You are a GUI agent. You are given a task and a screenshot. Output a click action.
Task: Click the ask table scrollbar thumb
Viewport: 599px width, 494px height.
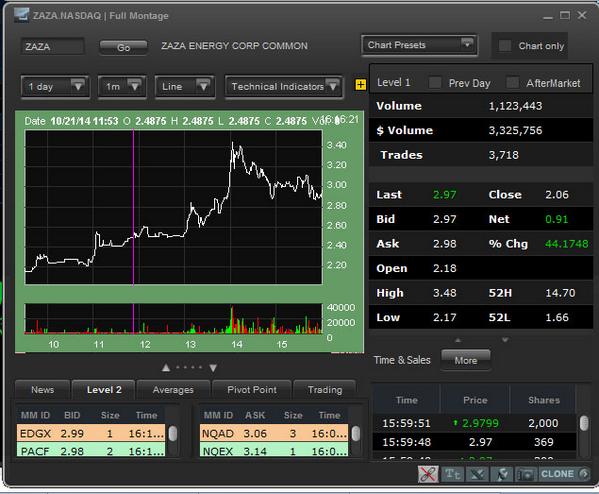click(356, 434)
